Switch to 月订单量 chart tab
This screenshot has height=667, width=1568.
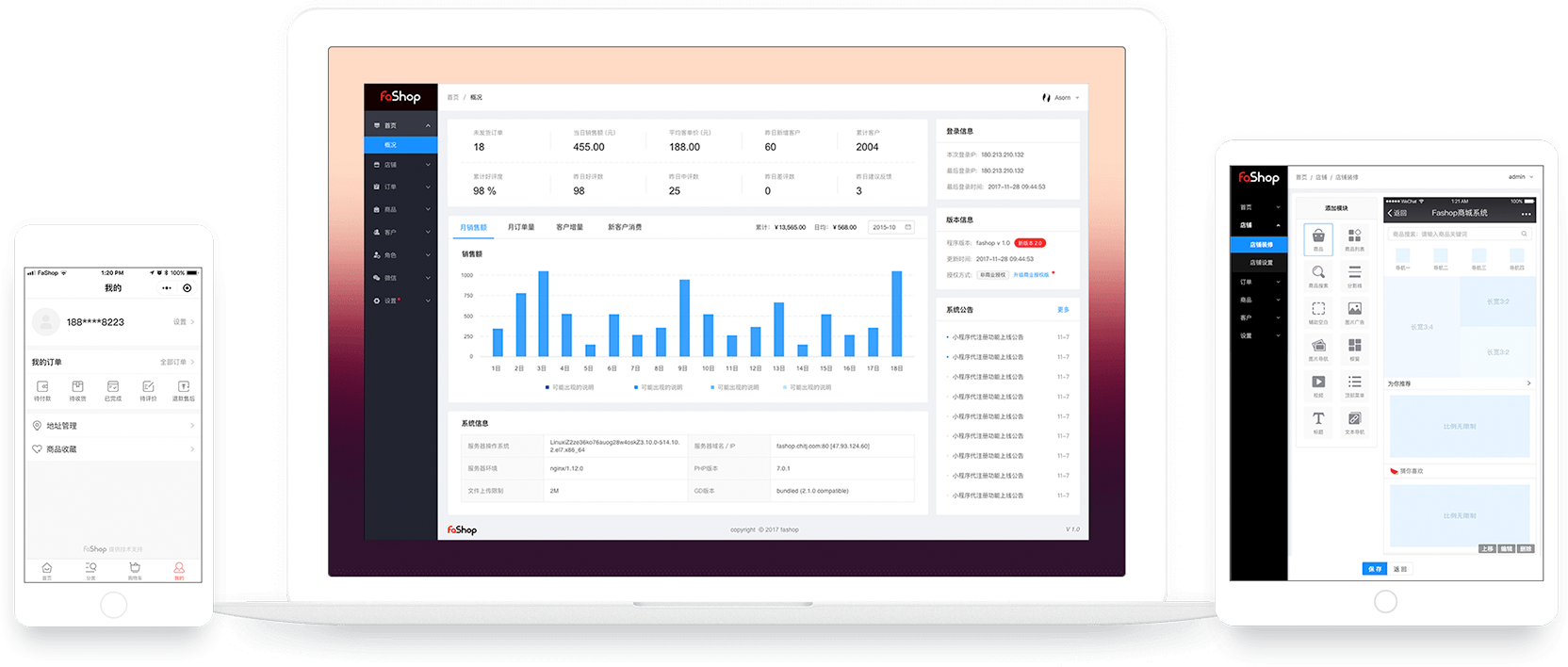tap(521, 227)
